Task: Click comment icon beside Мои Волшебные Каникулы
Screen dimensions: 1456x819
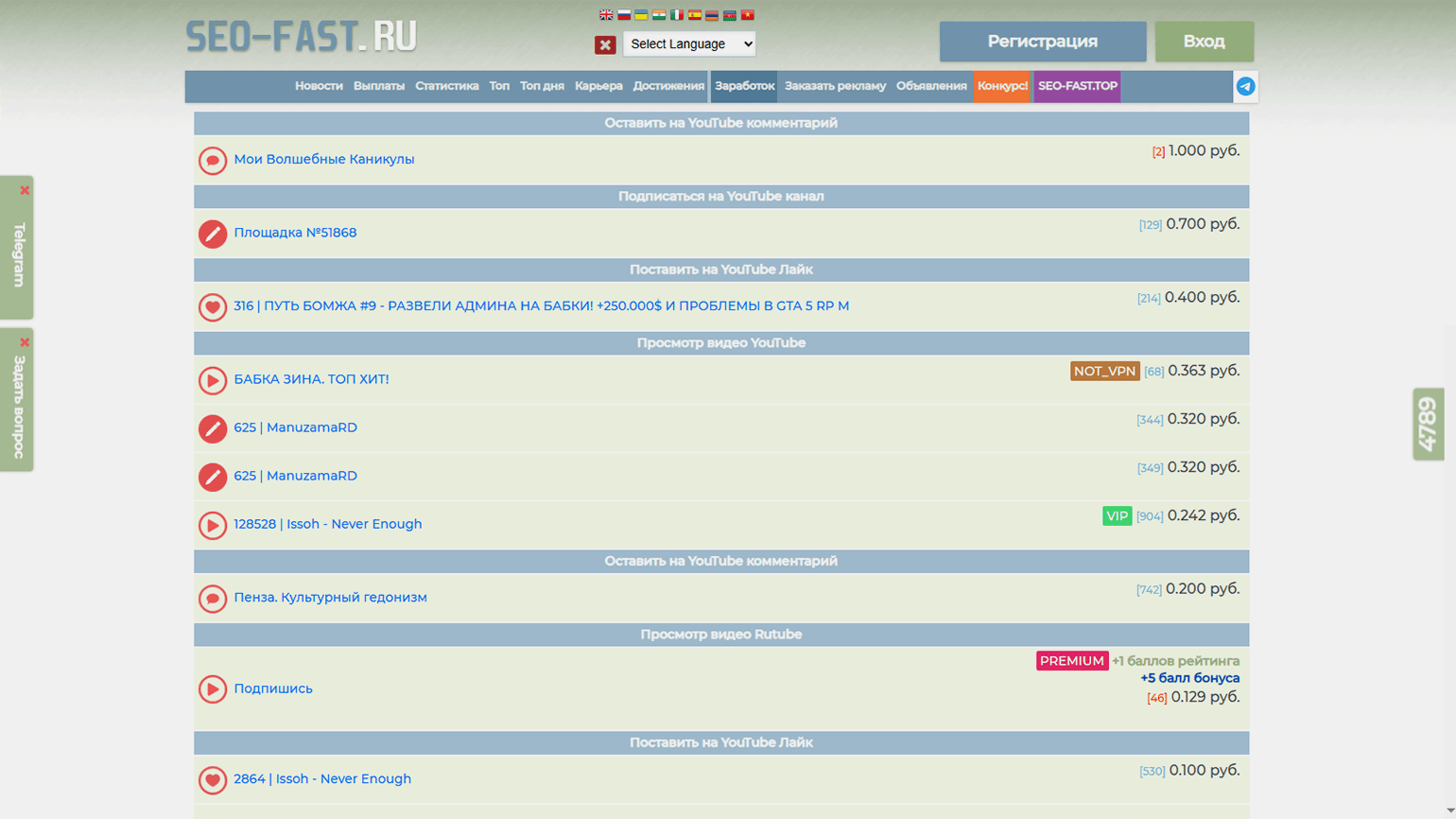Action: [213, 160]
